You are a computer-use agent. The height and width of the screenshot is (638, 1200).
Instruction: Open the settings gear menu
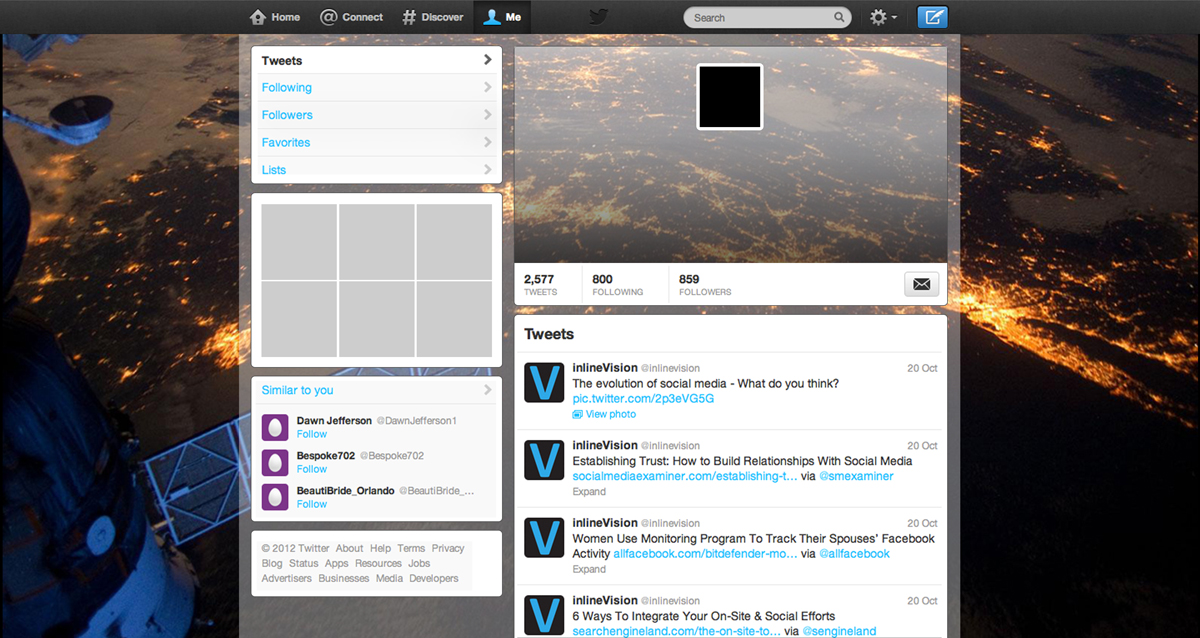pyautogui.click(x=883, y=17)
